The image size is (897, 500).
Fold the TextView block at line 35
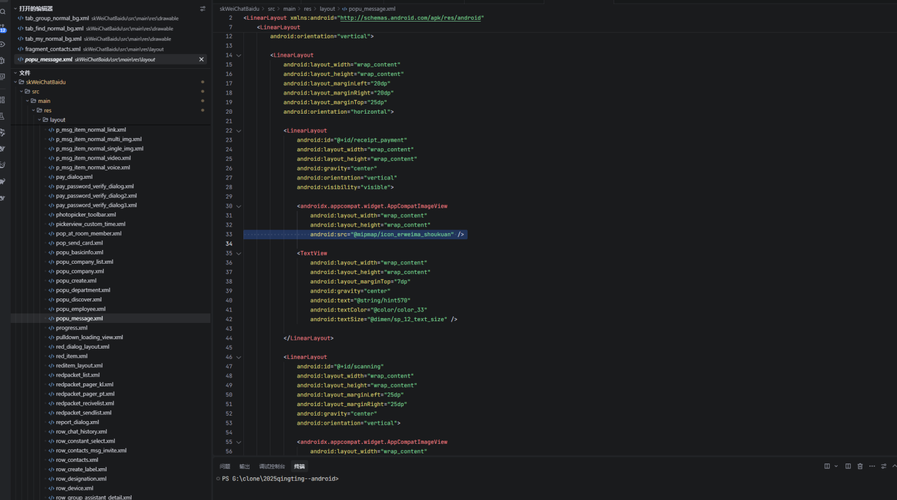[x=239, y=253]
